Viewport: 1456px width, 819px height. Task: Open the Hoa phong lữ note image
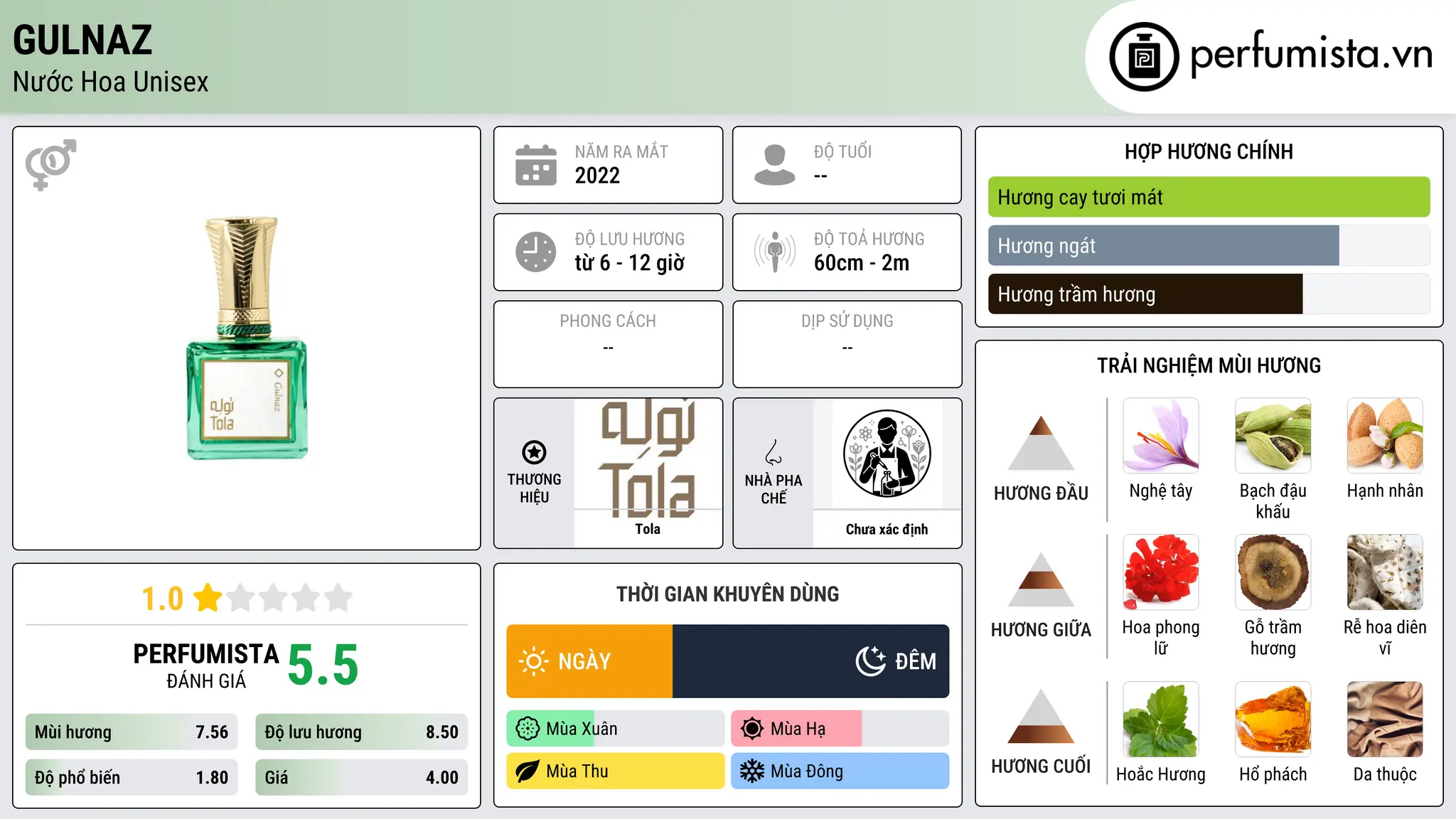1161,572
